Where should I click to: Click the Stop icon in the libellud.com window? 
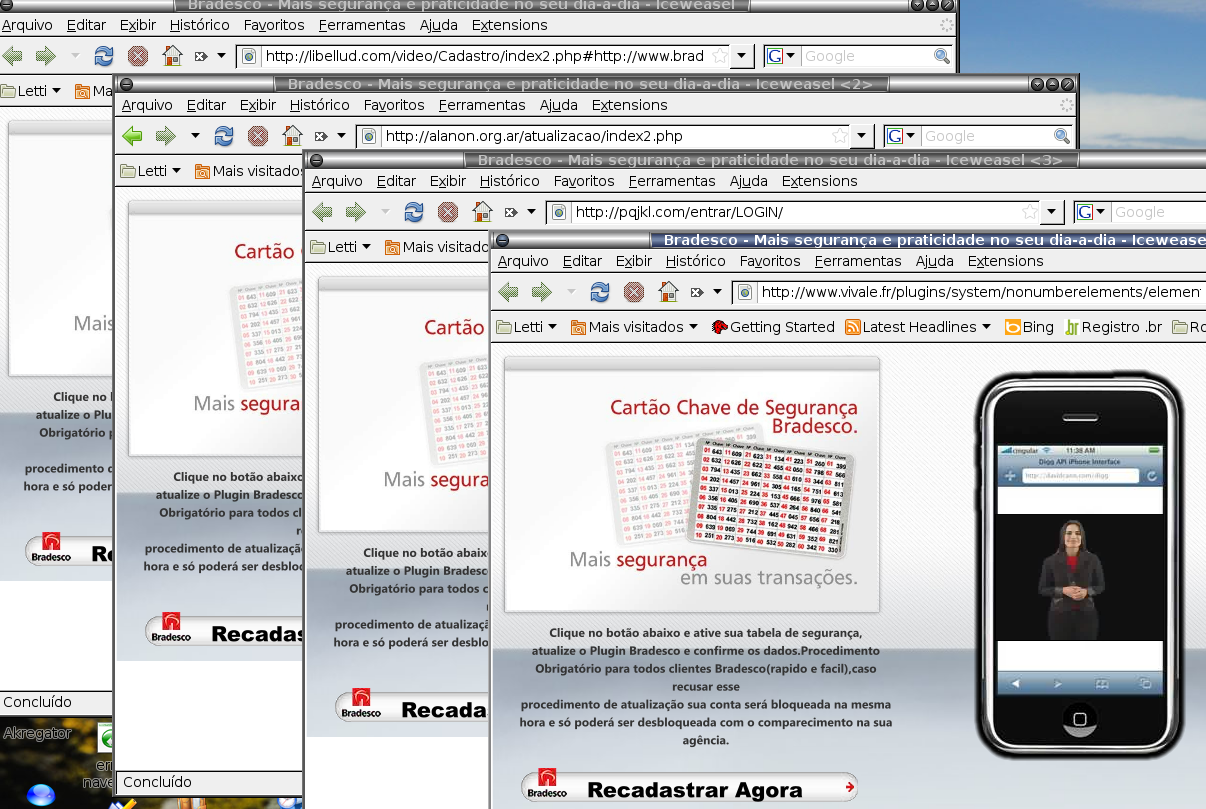[138, 56]
